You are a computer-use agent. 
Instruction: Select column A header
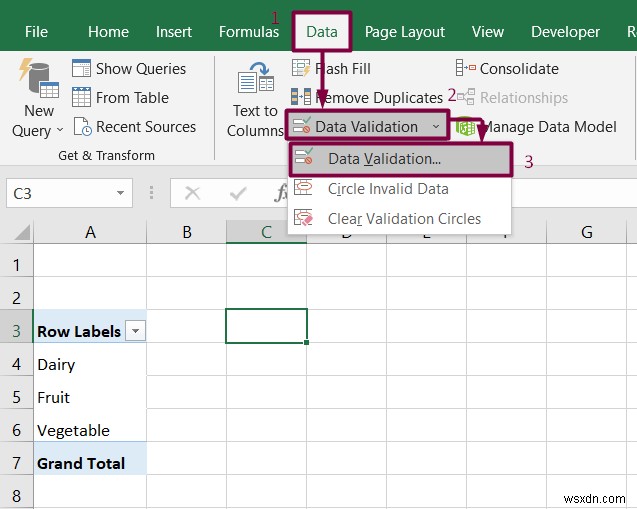click(90, 232)
